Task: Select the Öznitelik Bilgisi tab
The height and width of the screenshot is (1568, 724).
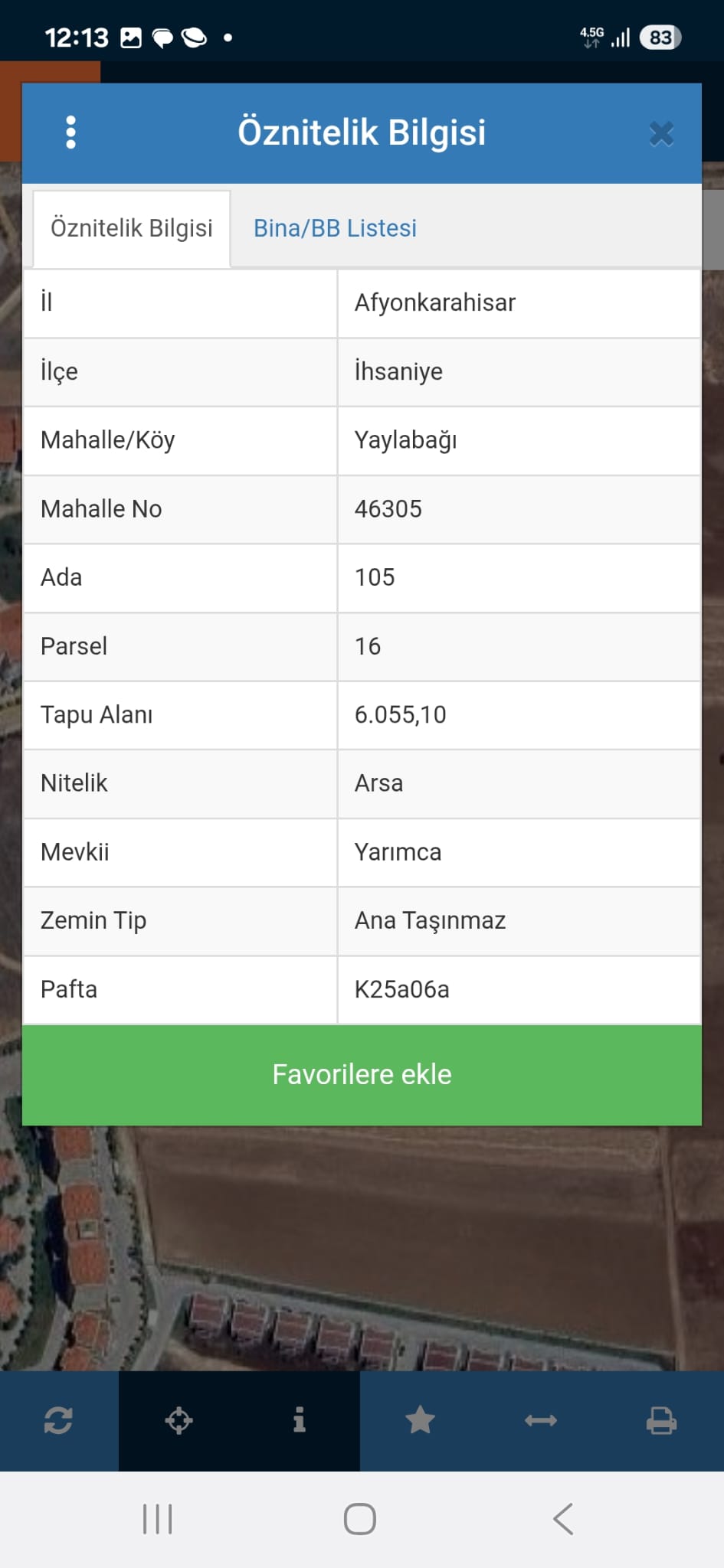Action: [x=131, y=228]
